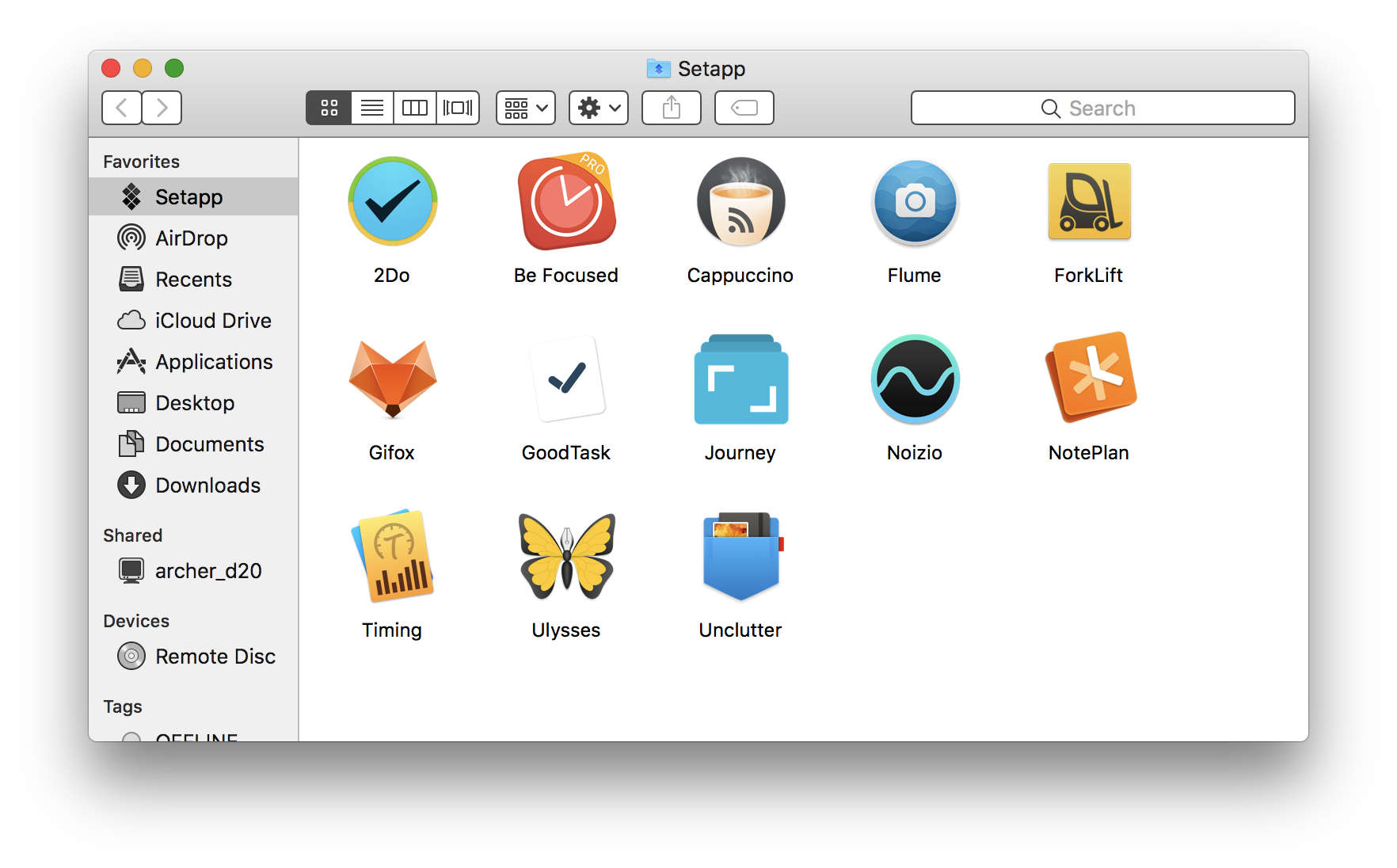Image resolution: width=1397 pixels, height=868 pixels.
Task: Open Recents in the sidebar
Action: (193, 279)
